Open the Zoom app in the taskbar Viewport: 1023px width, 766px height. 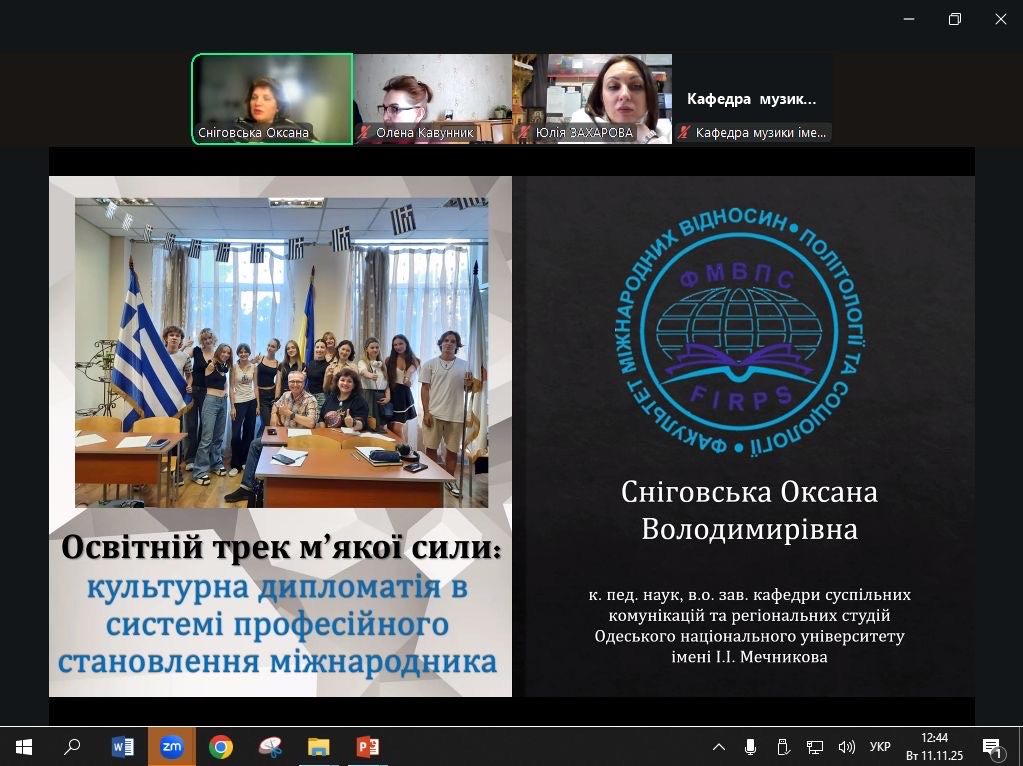(x=172, y=746)
